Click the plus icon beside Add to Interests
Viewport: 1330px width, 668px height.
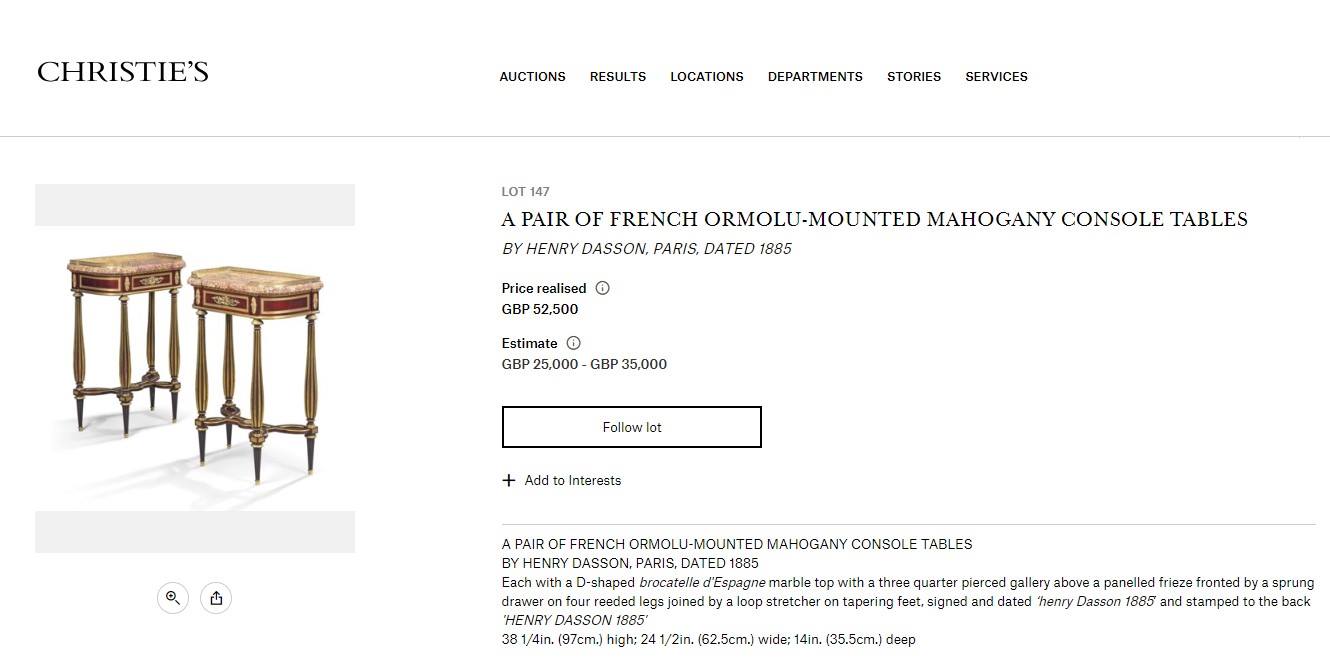point(509,481)
